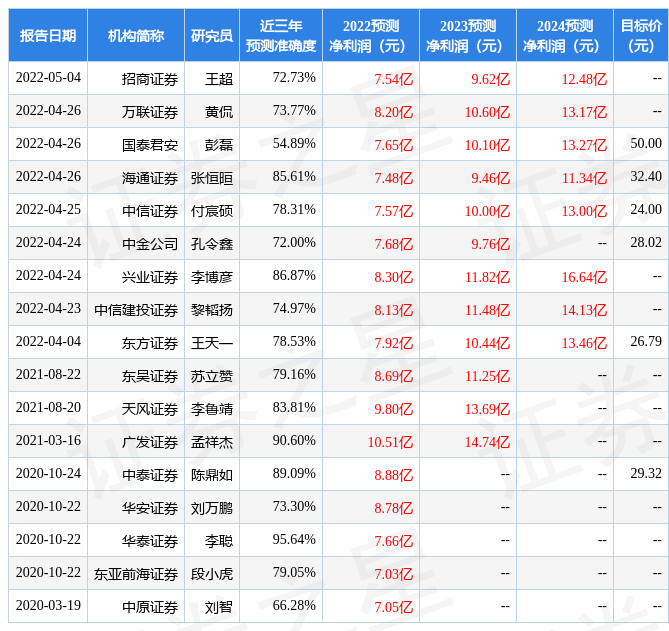Click researcher name 孔令鑫

pyautogui.click(x=212, y=244)
